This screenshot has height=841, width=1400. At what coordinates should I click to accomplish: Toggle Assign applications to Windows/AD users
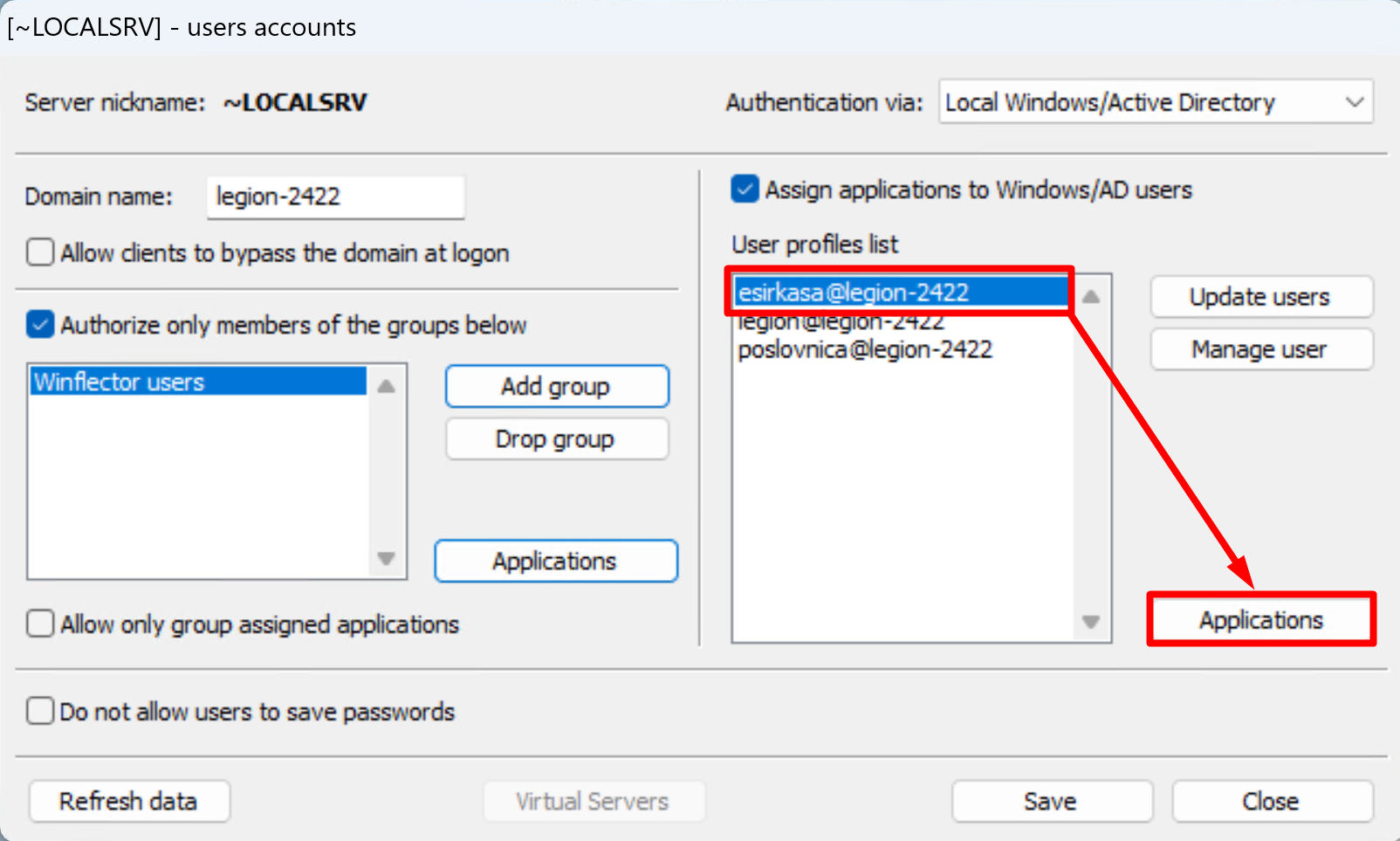(x=745, y=190)
